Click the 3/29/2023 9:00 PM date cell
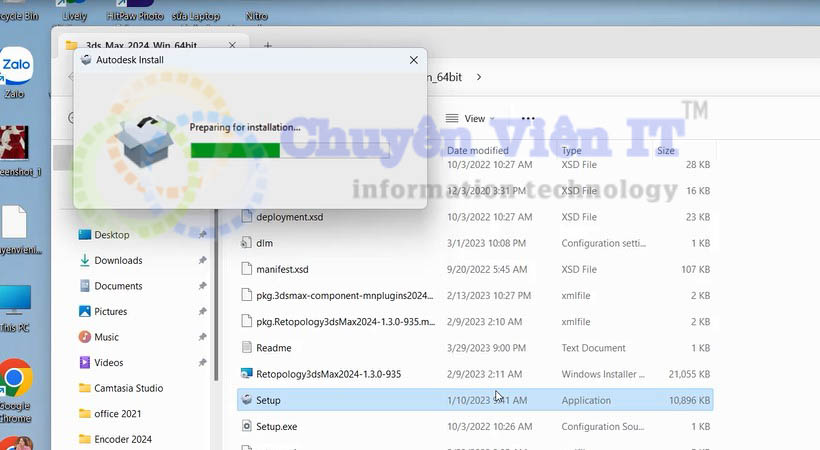 pyautogui.click(x=486, y=348)
